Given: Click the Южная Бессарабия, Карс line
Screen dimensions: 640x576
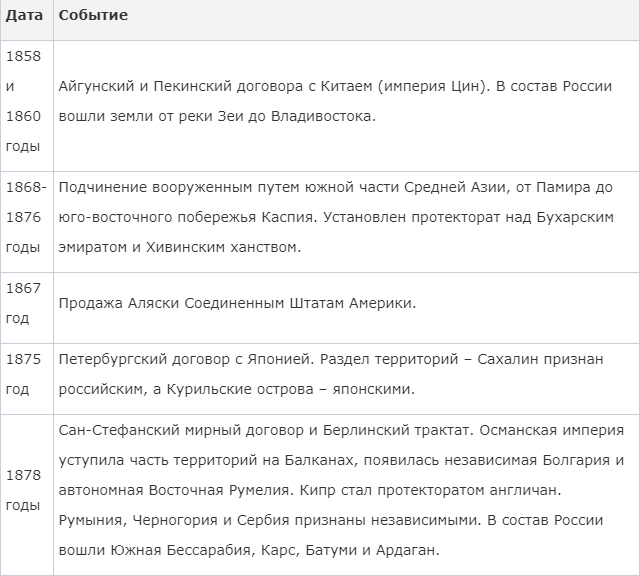Looking at the screenshot, I should (x=249, y=550).
